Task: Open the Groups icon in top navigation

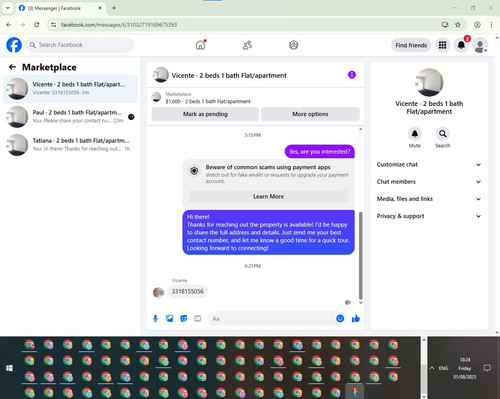Action: 294,45
